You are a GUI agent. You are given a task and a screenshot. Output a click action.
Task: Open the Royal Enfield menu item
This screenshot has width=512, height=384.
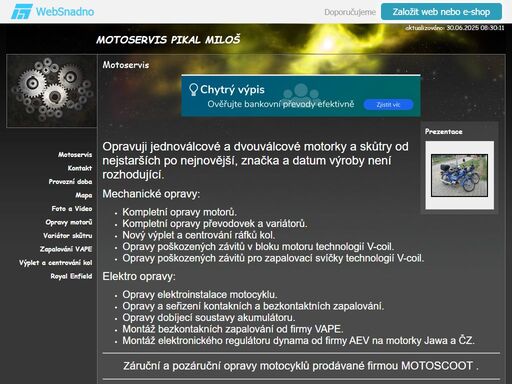click(x=71, y=276)
